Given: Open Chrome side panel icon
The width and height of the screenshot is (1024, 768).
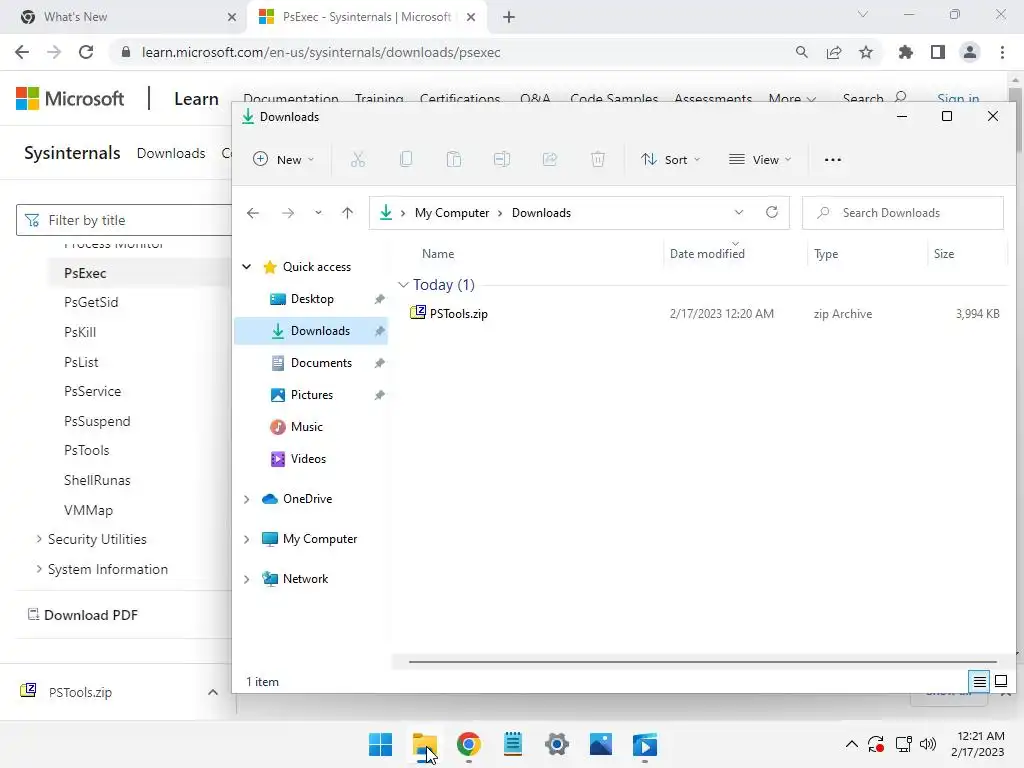Looking at the screenshot, I should point(938,52).
